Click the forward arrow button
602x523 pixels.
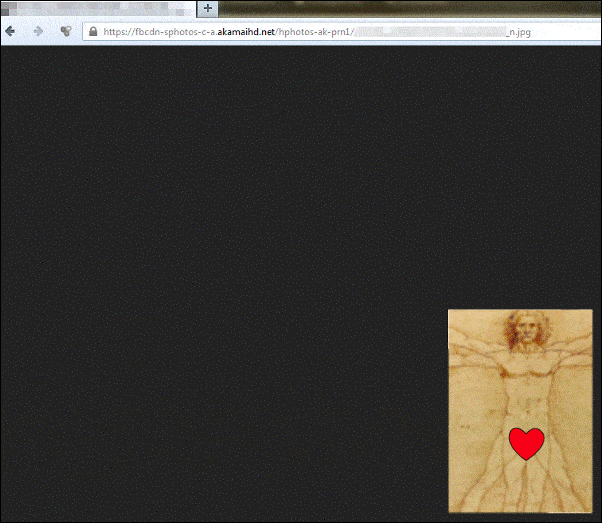click(x=38, y=31)
